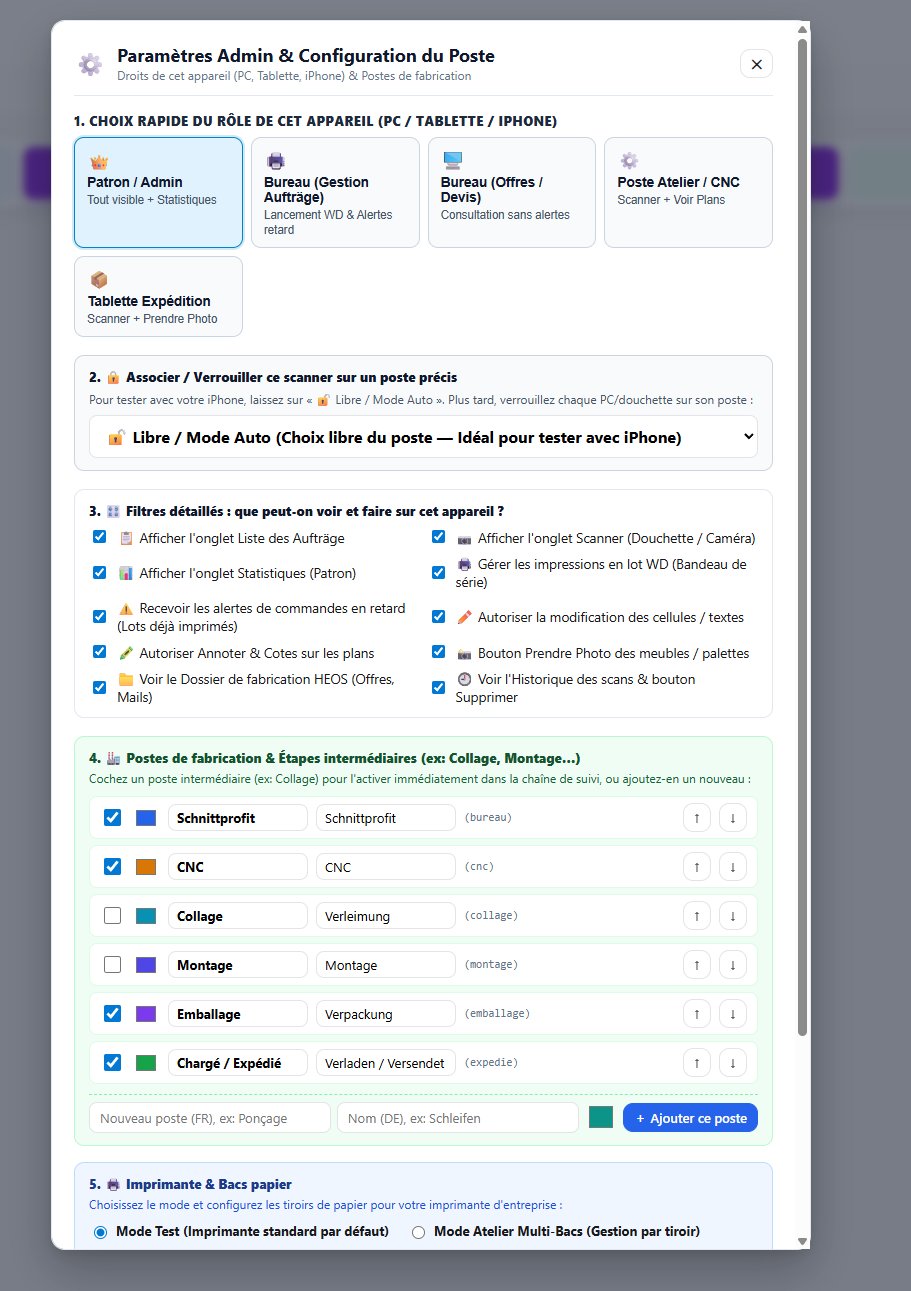Open the Montage post color swatch
911x1291 pixels.
pyautogui.click(x=146, y=965)
